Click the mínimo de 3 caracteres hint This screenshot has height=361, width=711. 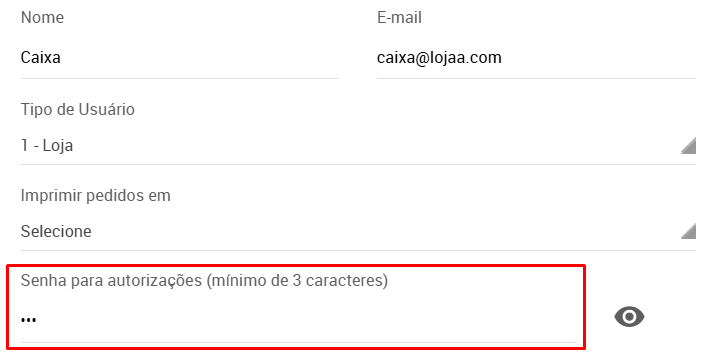(x=297, y=280)
